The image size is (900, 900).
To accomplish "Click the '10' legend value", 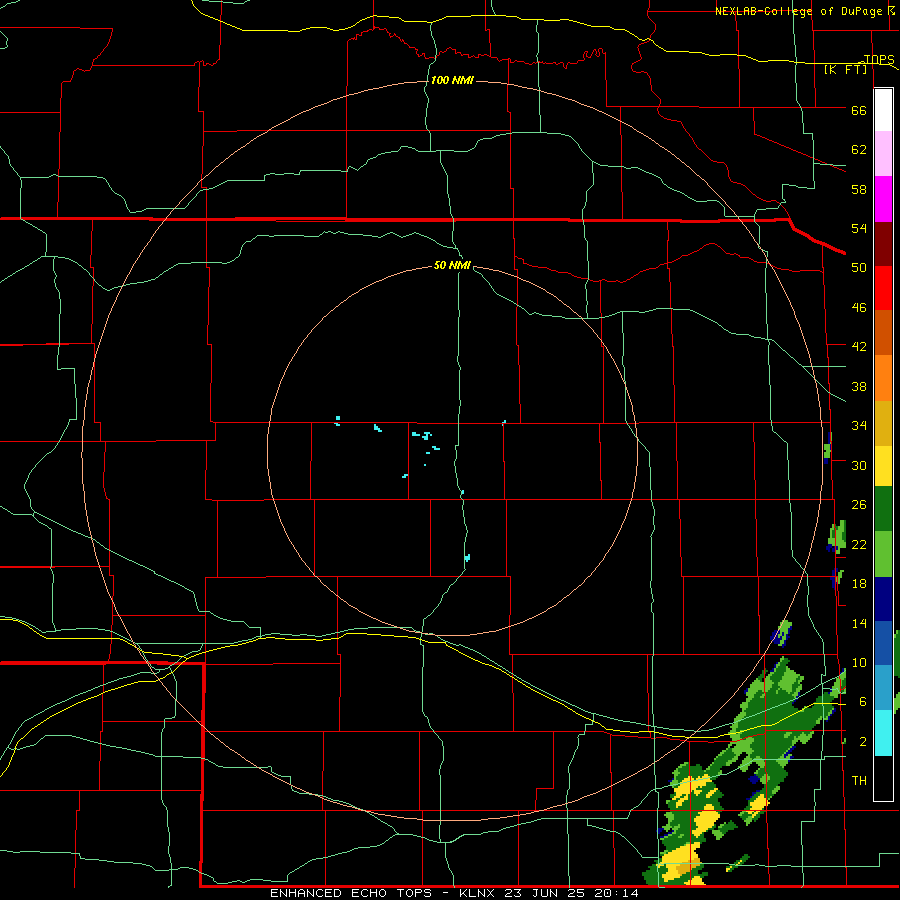I will point(859,662).
